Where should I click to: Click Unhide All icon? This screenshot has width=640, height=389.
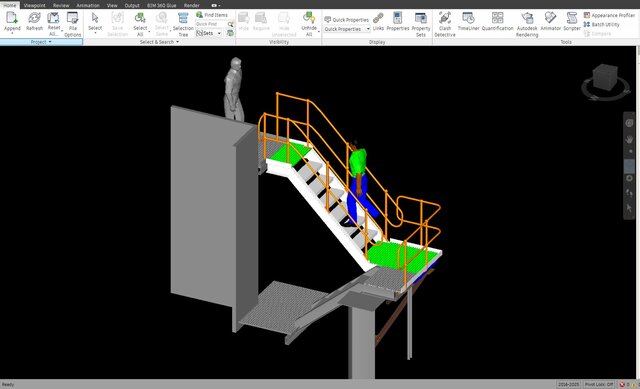309,18
